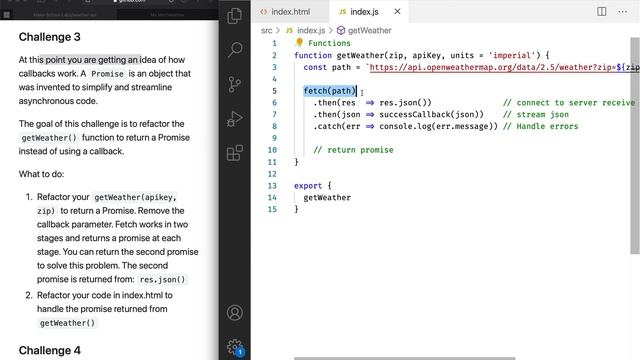Open the Accounts menu icon
This screenshot has height=360, width=640.
235,313
